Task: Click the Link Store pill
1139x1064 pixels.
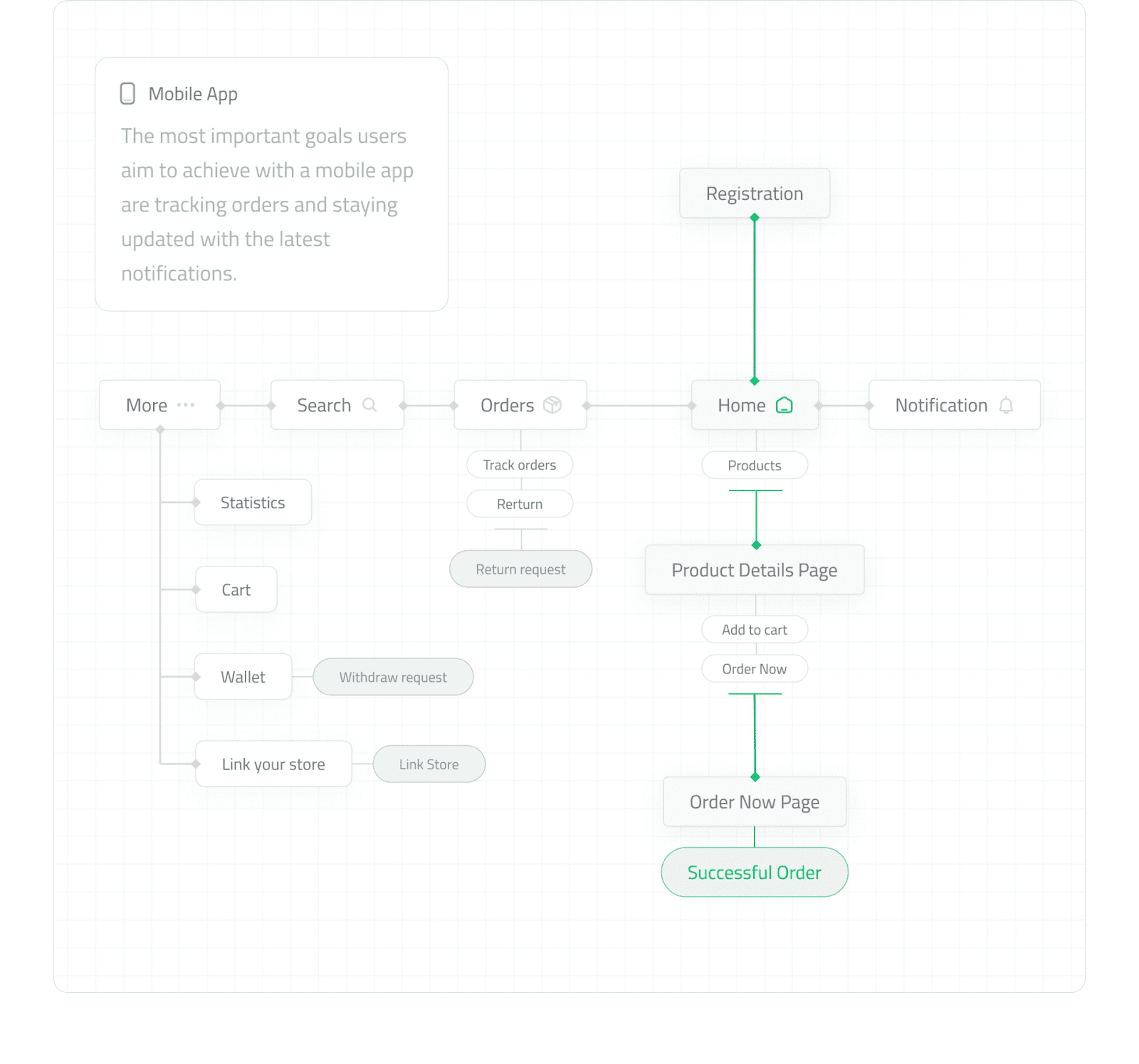Action: point(429,764)
